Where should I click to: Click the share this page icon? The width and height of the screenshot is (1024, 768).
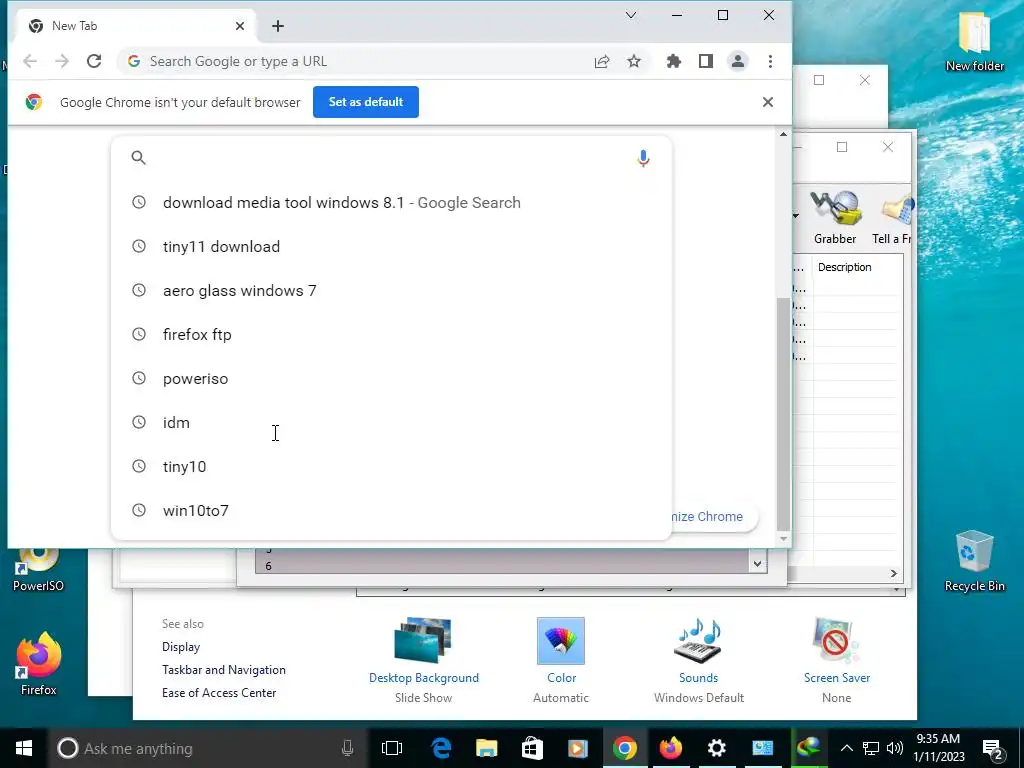click(601, 61)
